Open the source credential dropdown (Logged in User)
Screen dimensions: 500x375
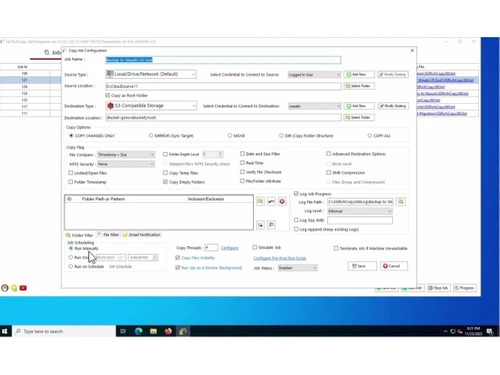pos(314,75)
